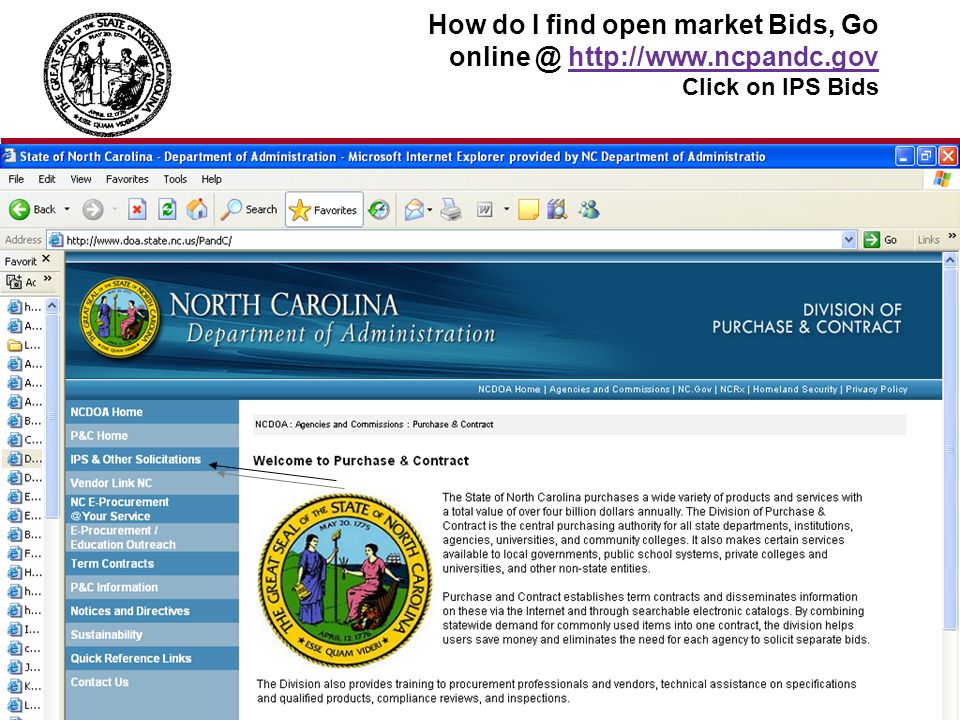Open the File menu
Viewport: 960px width, 720px height.
[x=16, y=179]
